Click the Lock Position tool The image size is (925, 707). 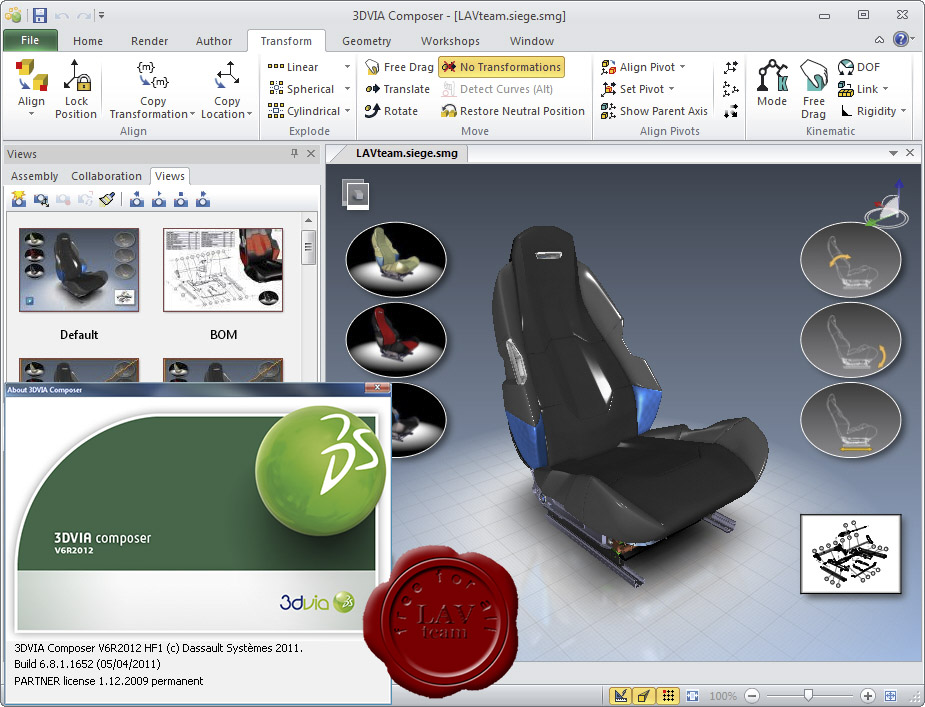76,89
